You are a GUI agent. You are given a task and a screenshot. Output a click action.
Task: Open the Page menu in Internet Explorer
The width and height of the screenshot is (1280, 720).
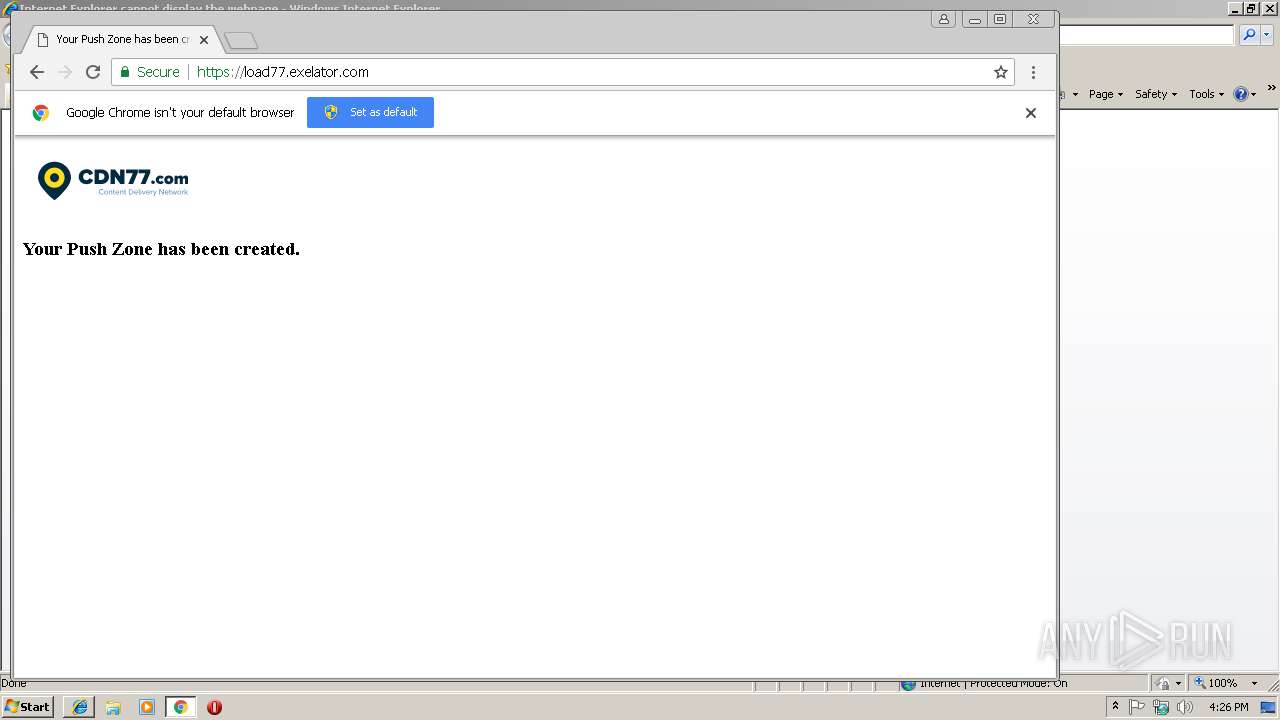1105,94
